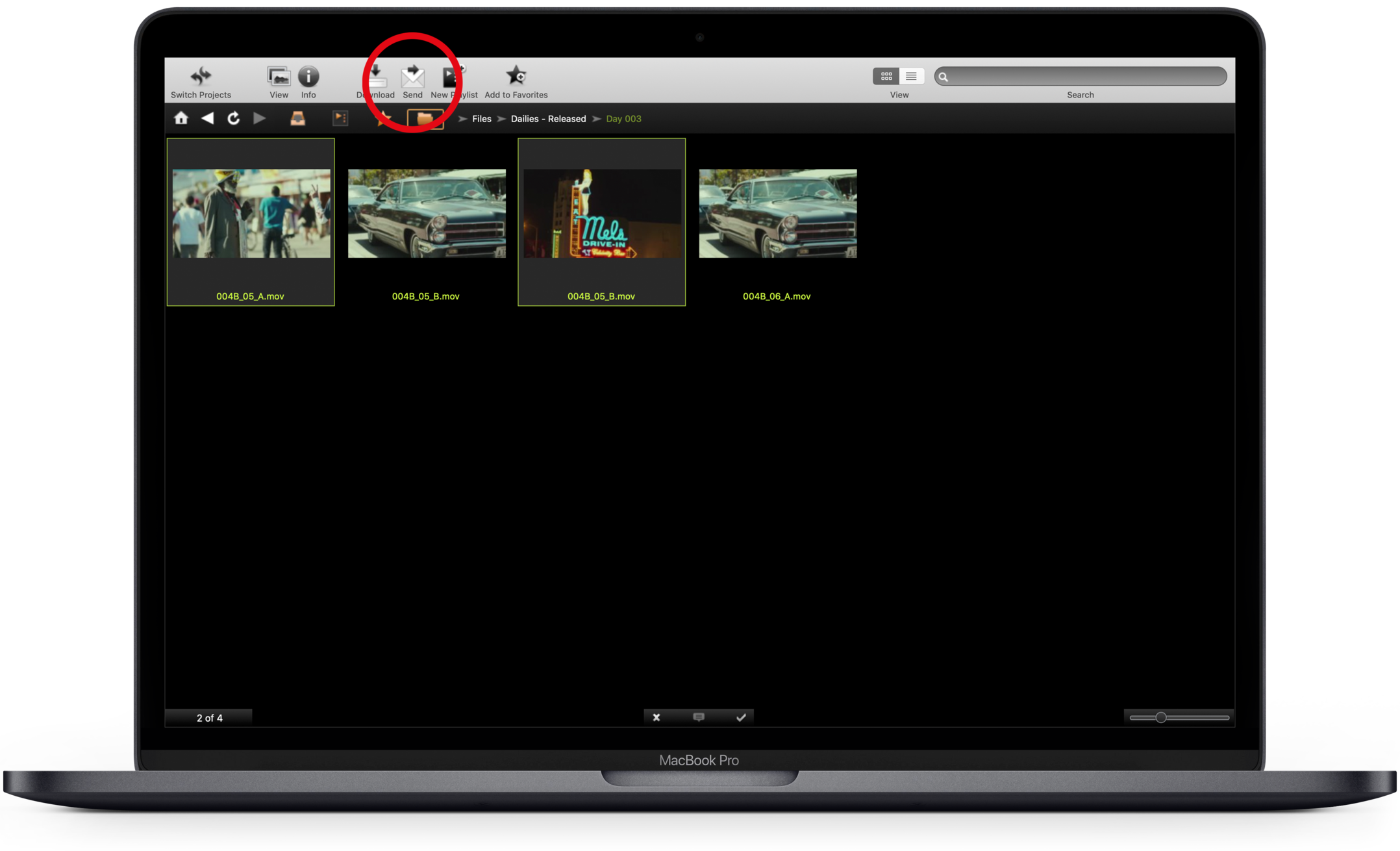Click the Search input field
This screenshot has width=1400, height=851.
(1086, 77)
